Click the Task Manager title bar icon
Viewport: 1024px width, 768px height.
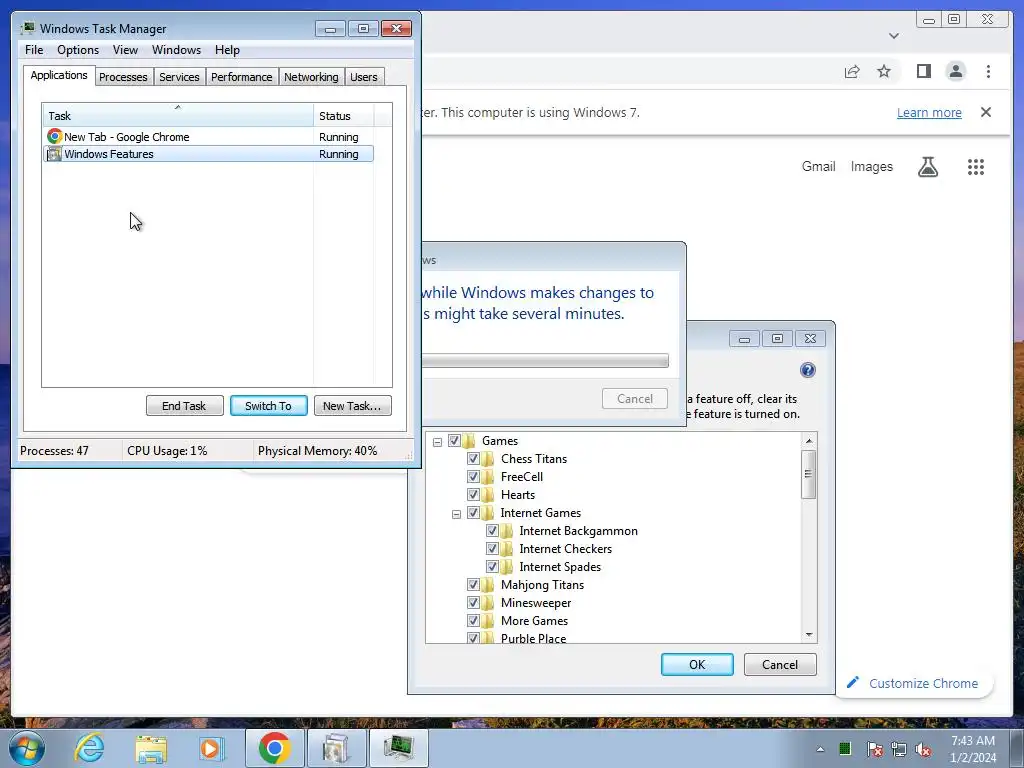27,28
